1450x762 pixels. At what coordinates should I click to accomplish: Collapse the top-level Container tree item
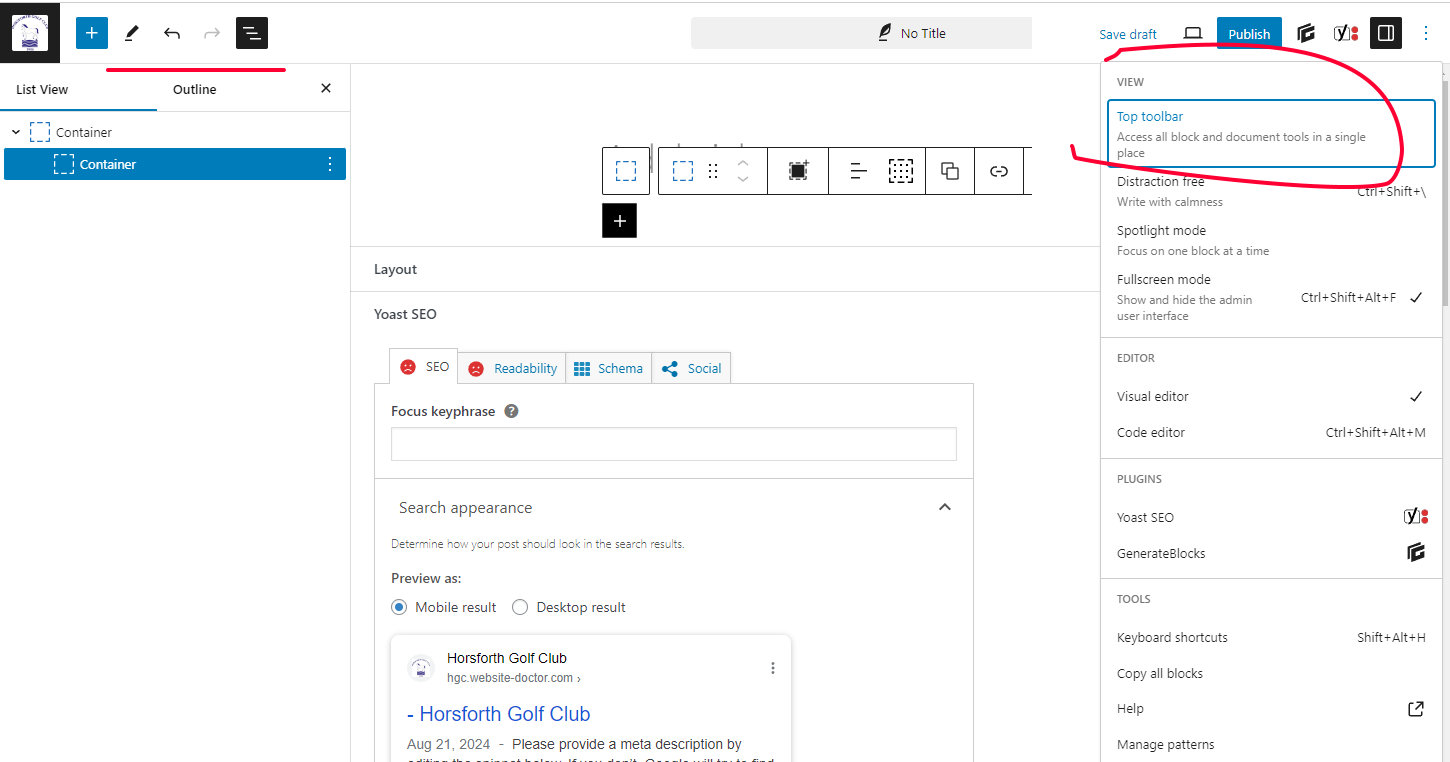tap(16, 132)
